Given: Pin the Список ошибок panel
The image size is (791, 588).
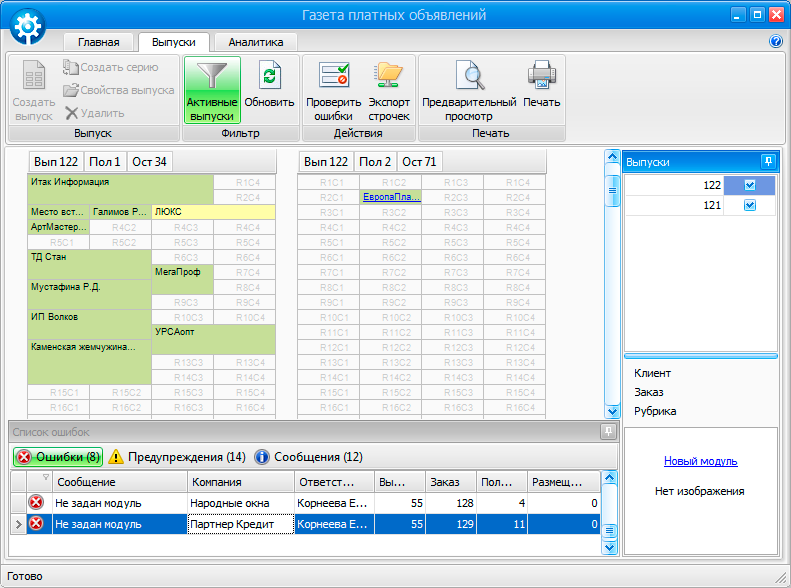Looking at the screenshot, I should pyautogui.click(x=607, y=432).
